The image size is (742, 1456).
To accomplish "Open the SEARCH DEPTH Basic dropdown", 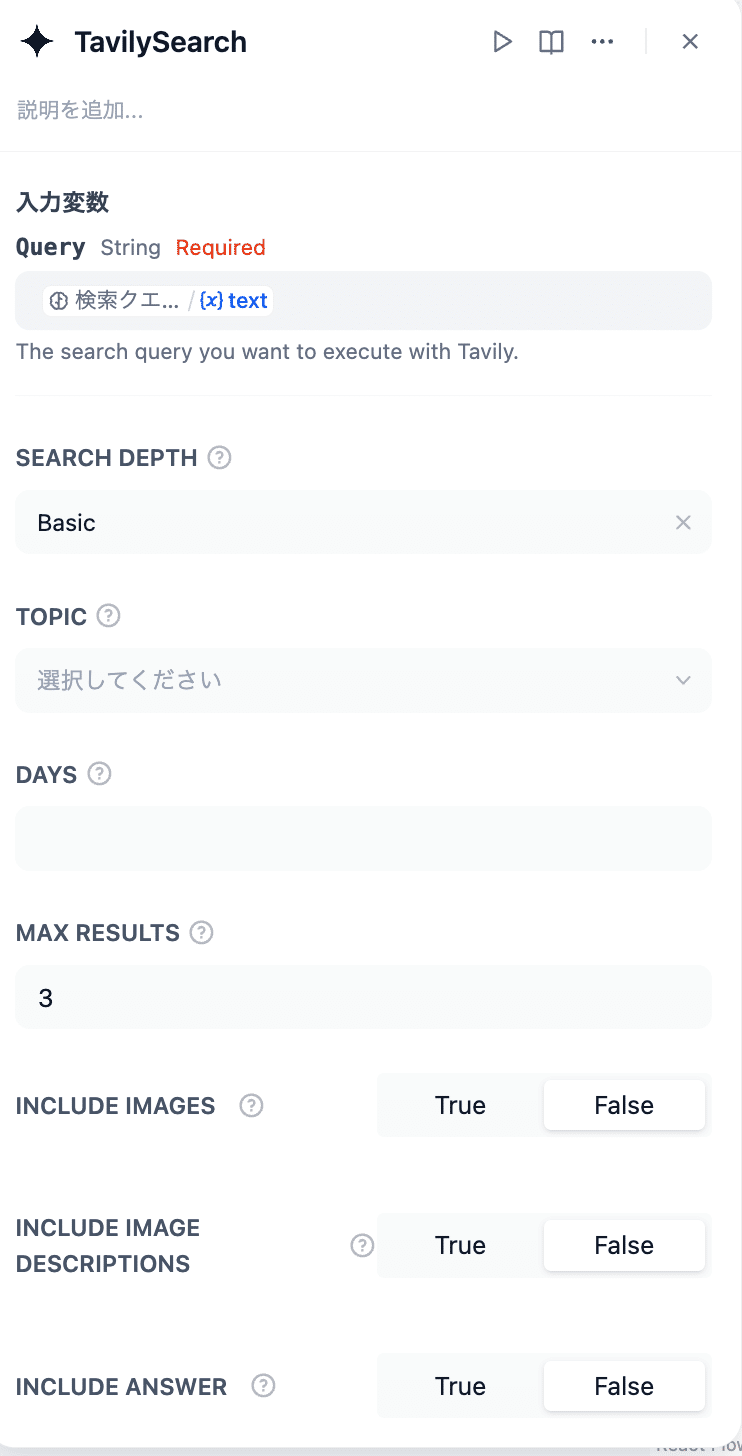I will 340,522.
